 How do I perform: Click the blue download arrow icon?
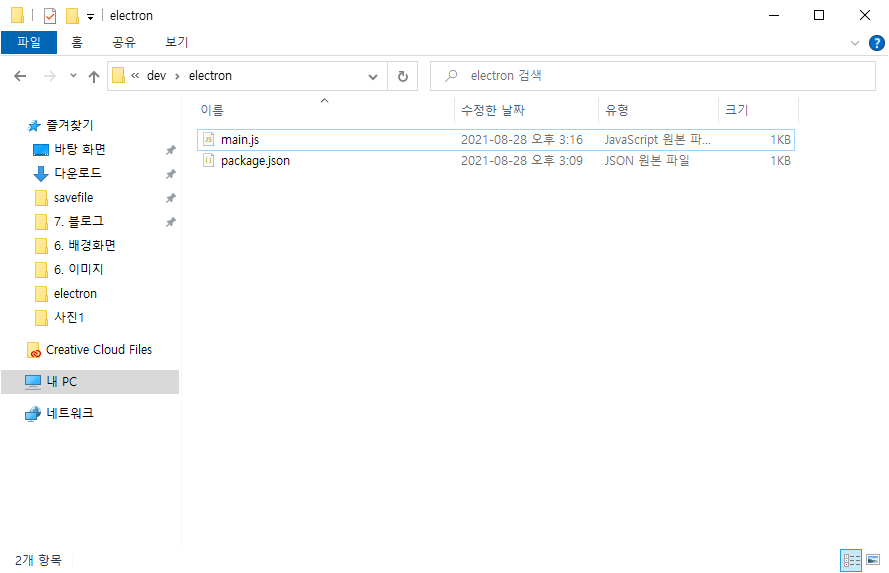point(41,174)
